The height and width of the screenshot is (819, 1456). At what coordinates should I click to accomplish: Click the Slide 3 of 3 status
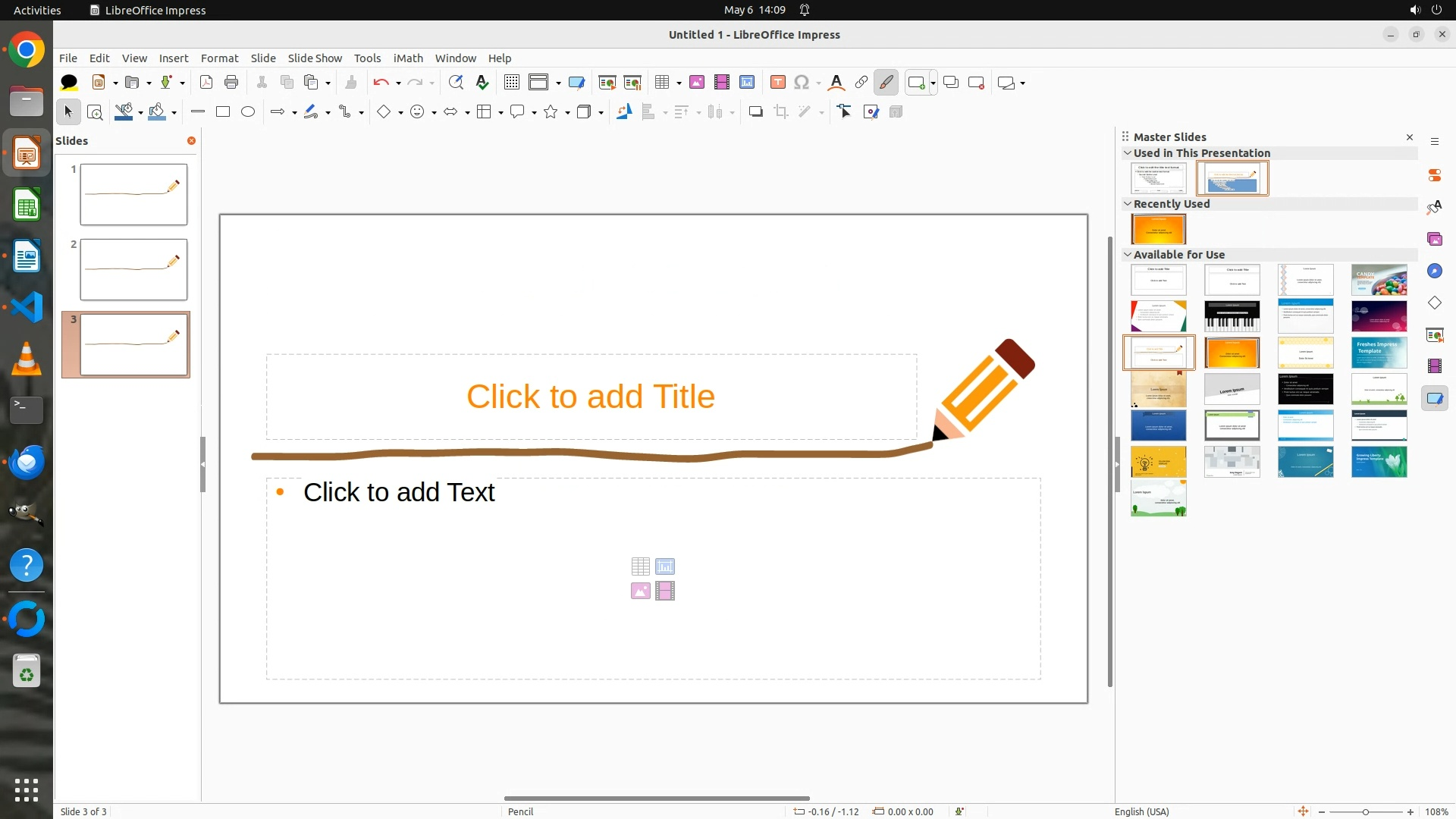click(x=83, y=811)
